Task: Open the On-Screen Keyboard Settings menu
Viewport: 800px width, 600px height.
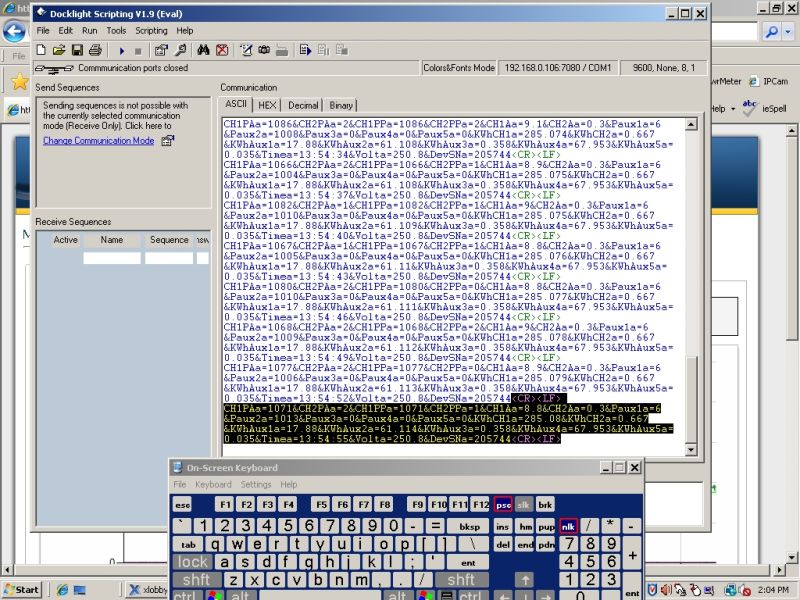Action: tap(256, 484)
